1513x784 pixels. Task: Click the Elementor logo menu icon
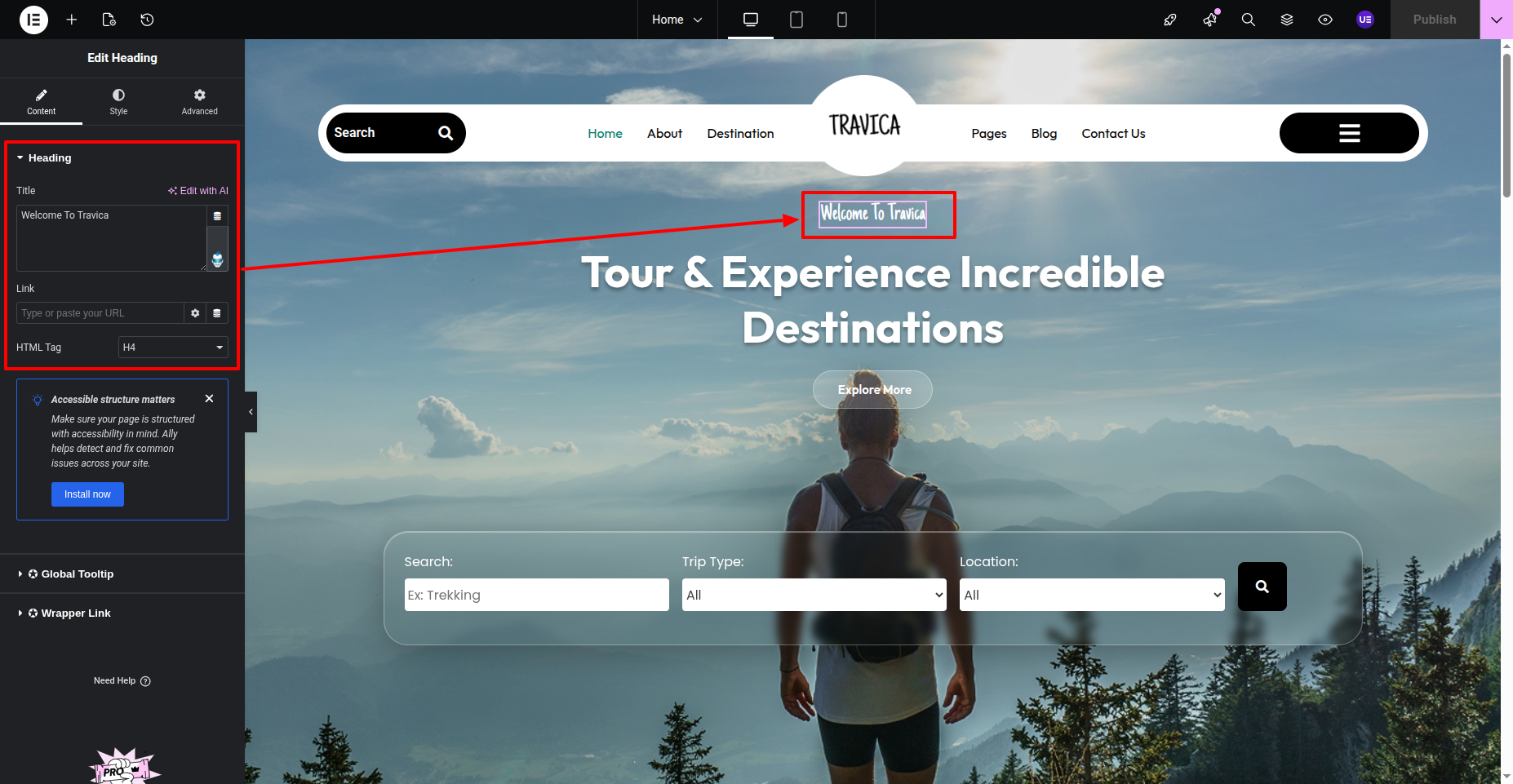33,20
